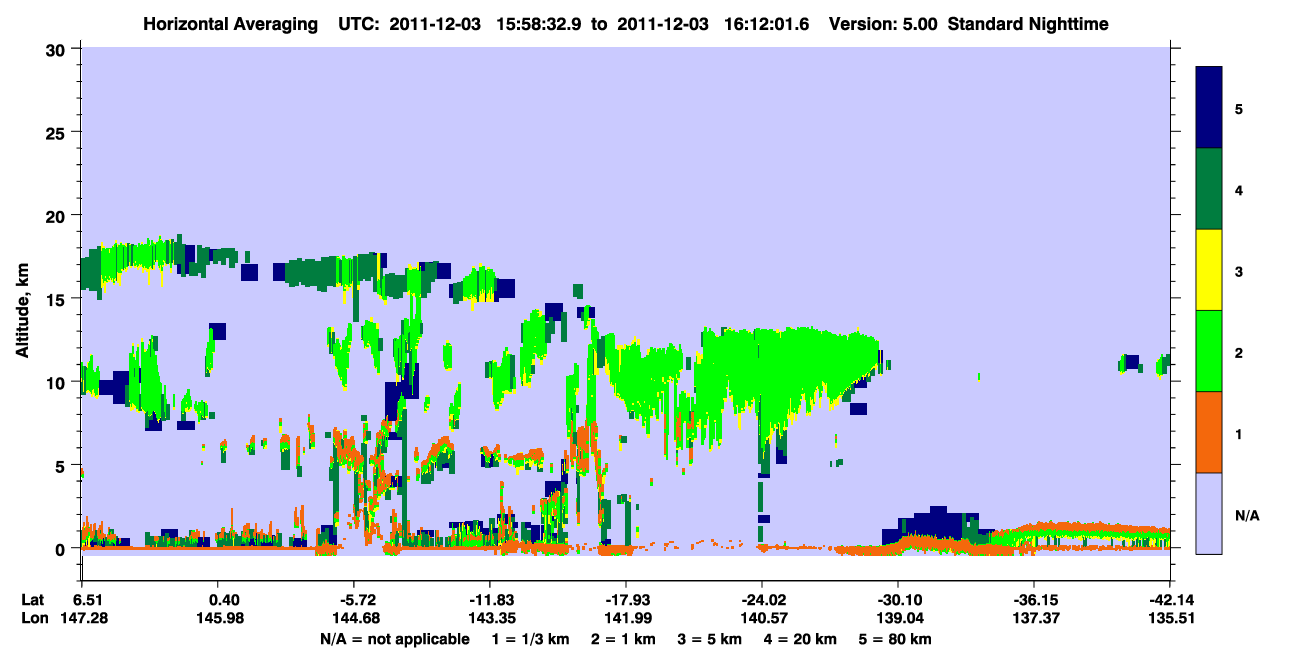Click the legend label '5'
Screen dimensions: 1300x667
(1239, 108)
